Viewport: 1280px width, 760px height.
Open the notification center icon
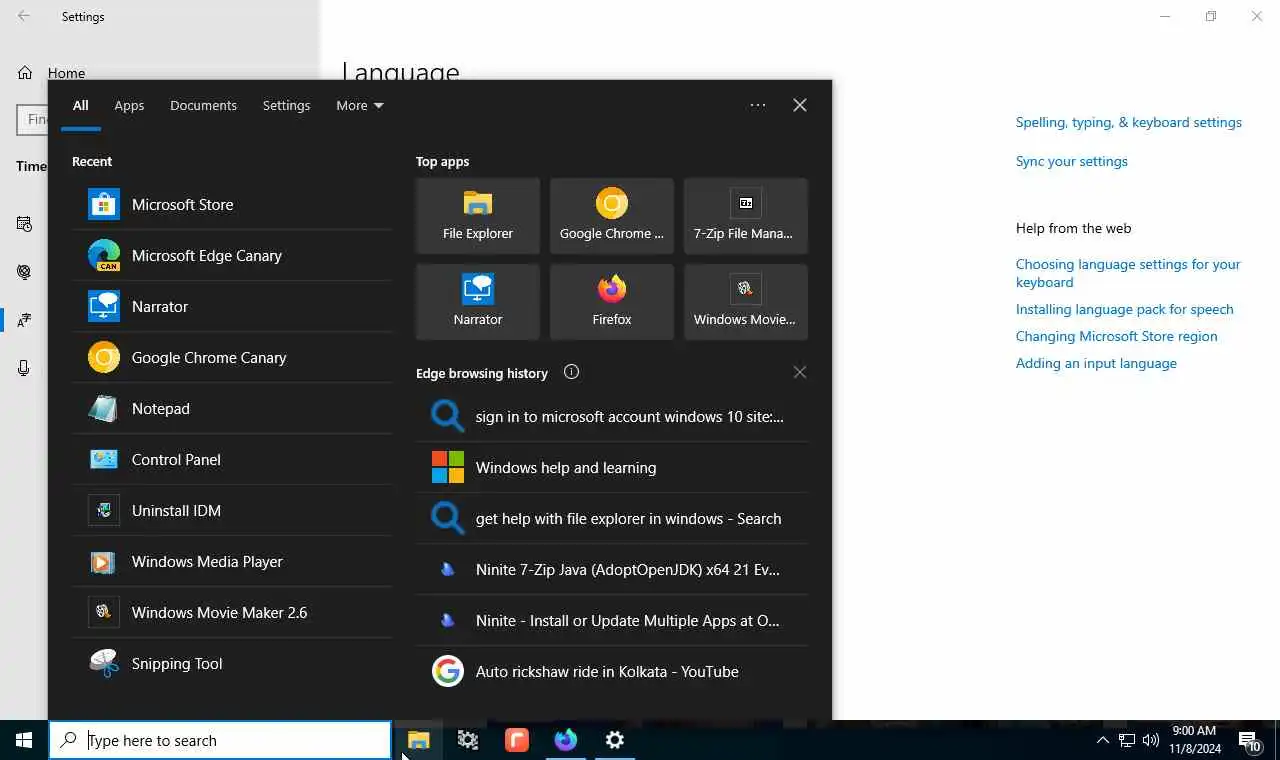(1250, 740)
